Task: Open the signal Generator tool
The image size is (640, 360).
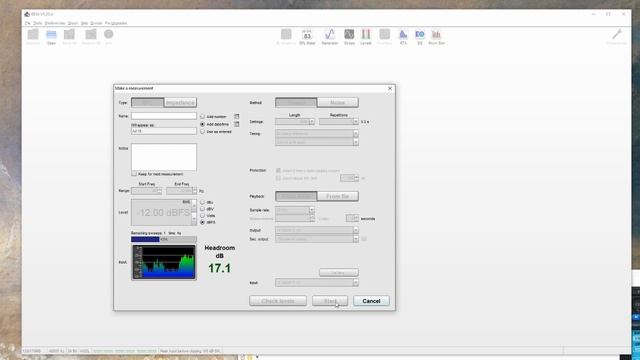Action: 330,36
